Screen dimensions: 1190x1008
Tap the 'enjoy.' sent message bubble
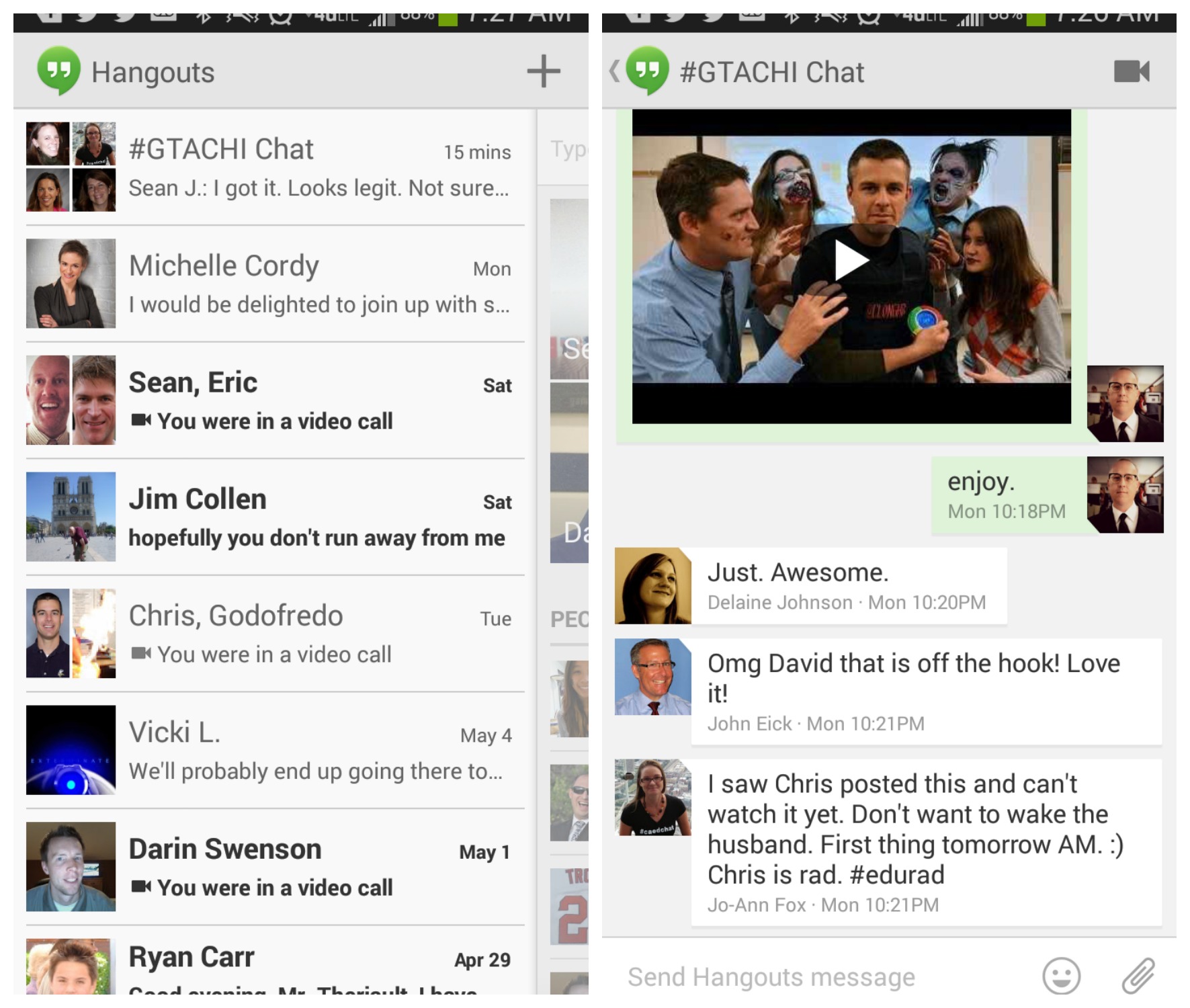tap(1007, 496)
